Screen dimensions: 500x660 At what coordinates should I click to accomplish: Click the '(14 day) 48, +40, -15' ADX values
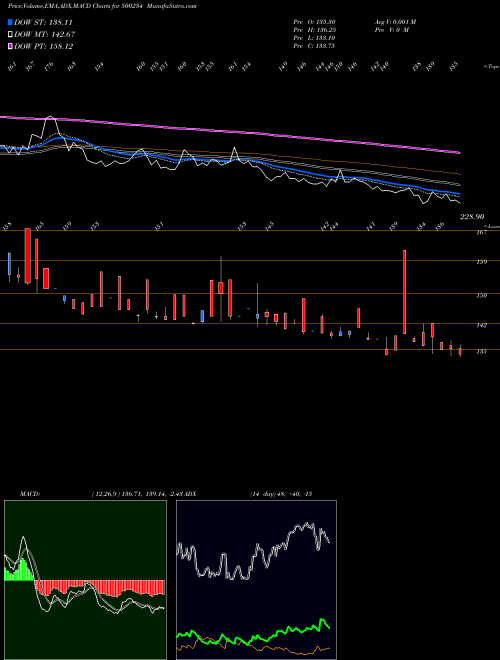point(281,494)
